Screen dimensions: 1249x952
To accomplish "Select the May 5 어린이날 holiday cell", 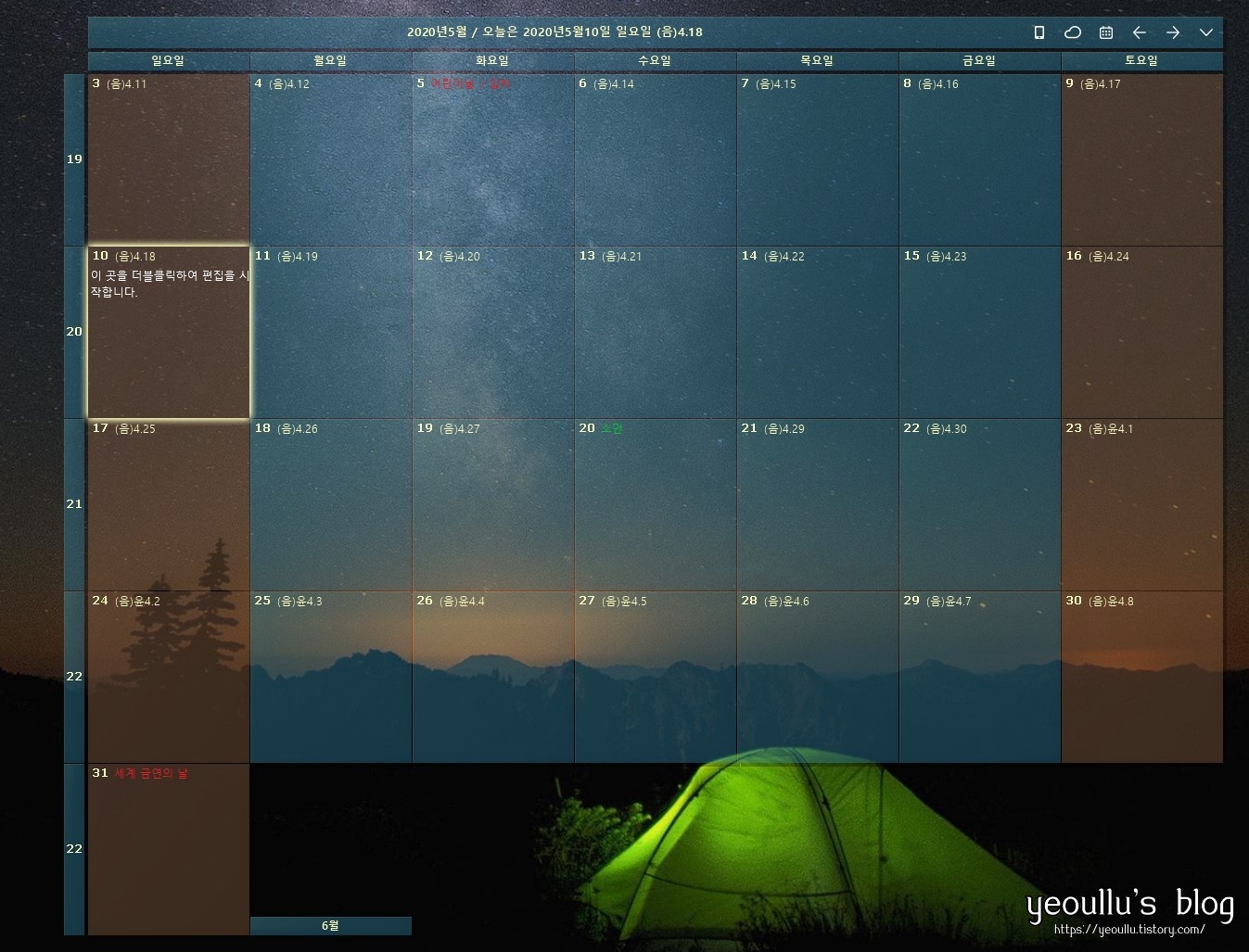I will coord(493,159).
